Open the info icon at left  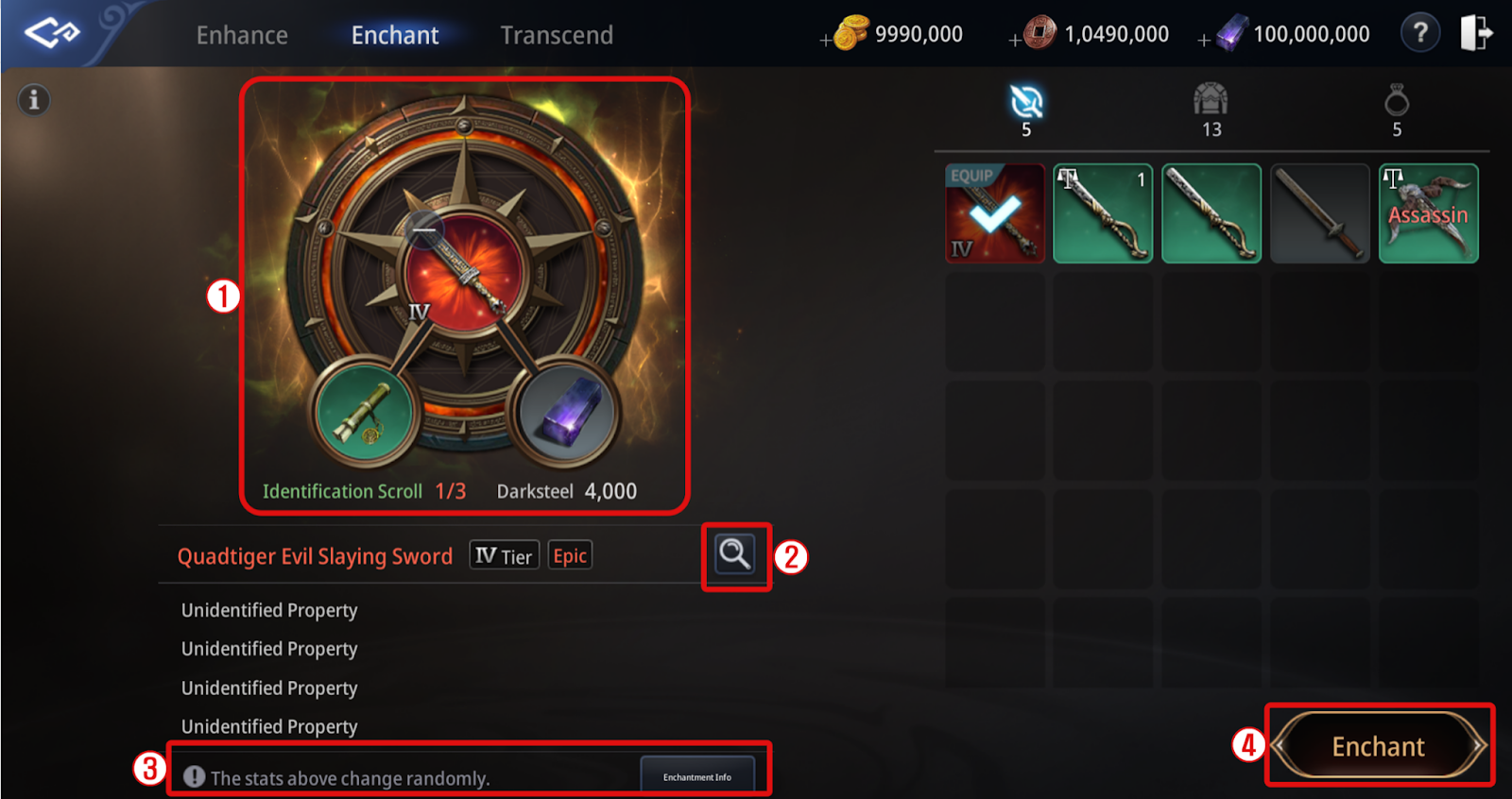coord(34,99)
